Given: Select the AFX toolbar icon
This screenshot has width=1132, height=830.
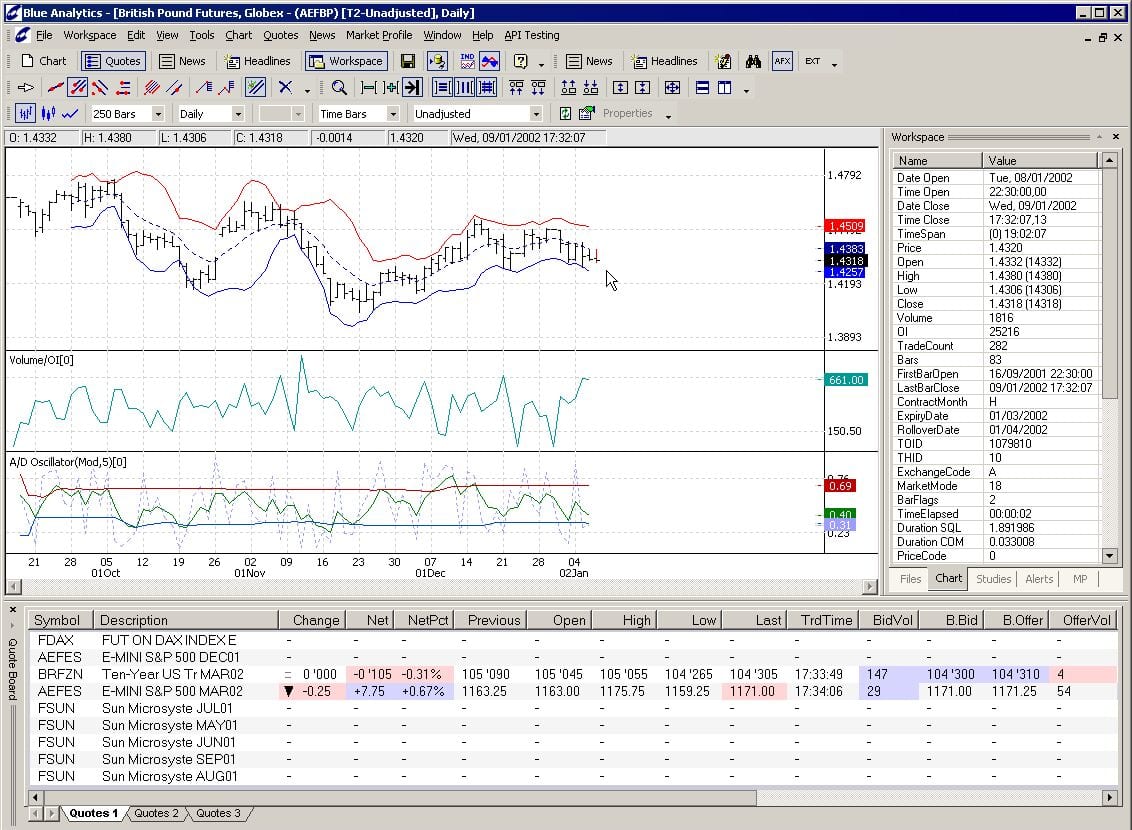Looking at the screenshot, I should point(781,61).
